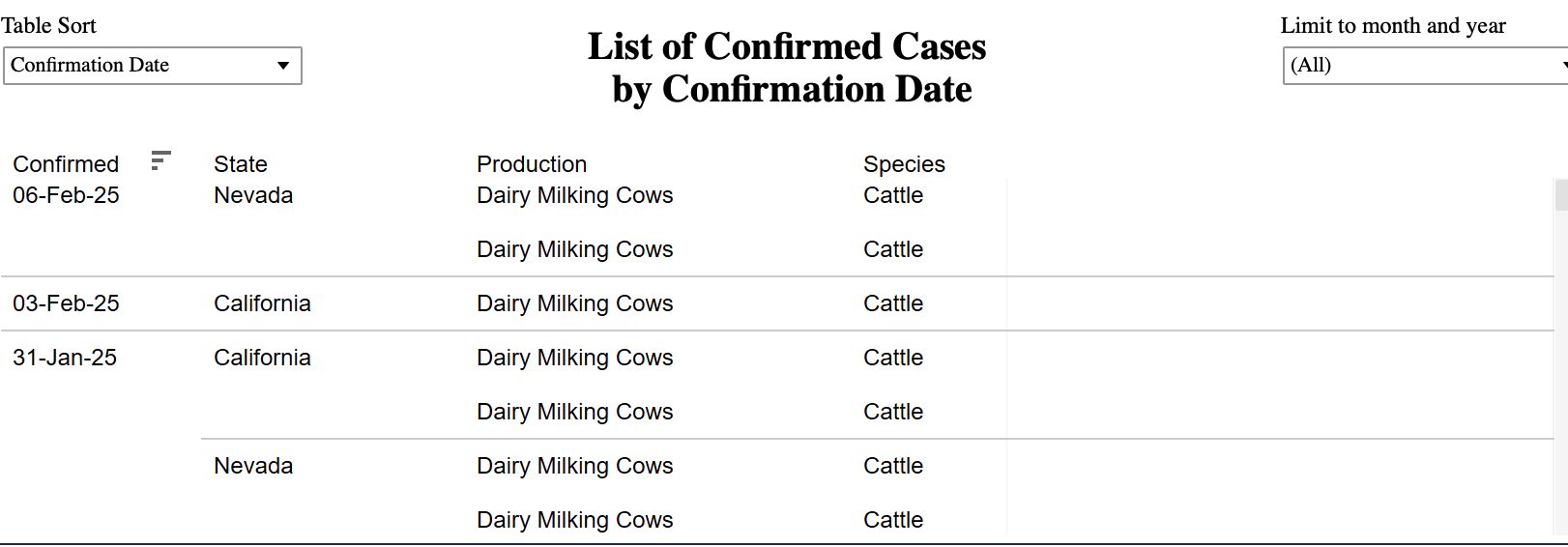Click the Table Sort label

point(49,26)
